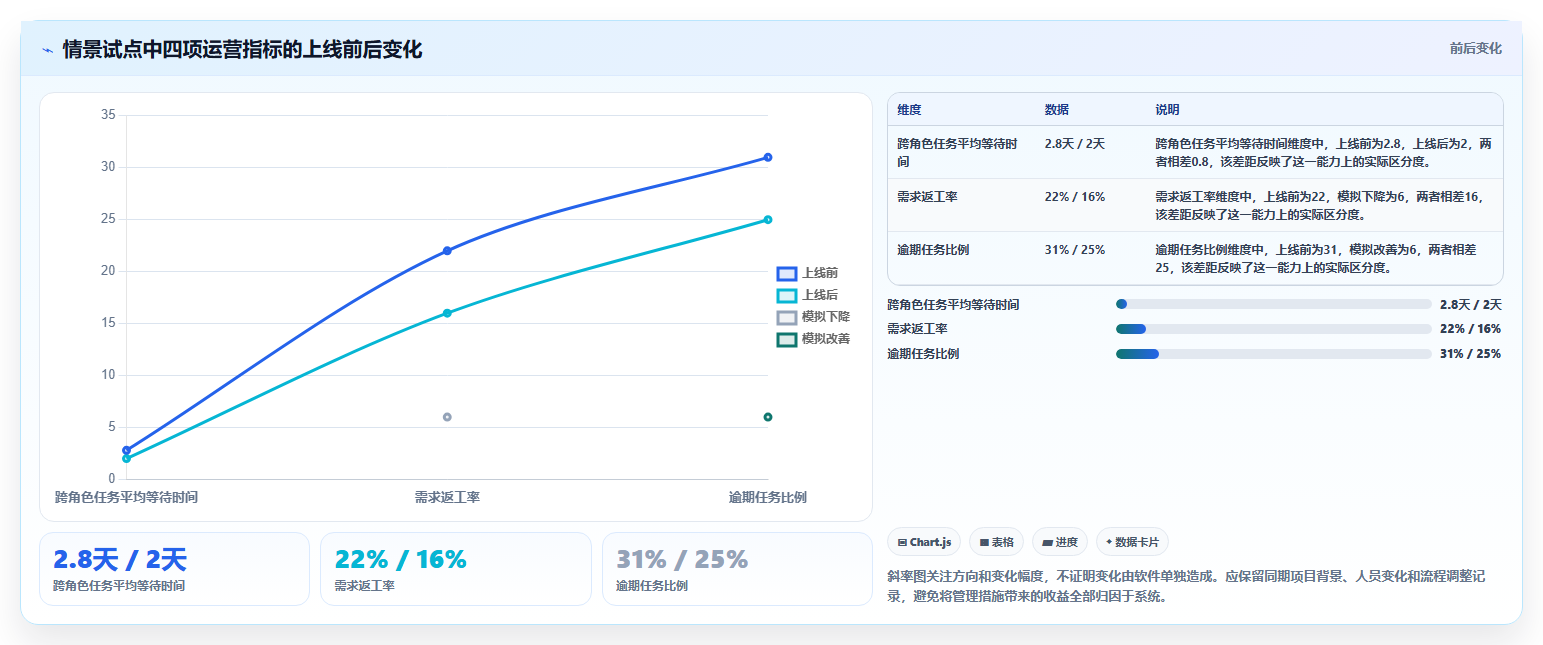The width and height of the screenshot is (1543, 645).
Task: Click the 模拟改善 green legend swatch
Action: (787, 339)
